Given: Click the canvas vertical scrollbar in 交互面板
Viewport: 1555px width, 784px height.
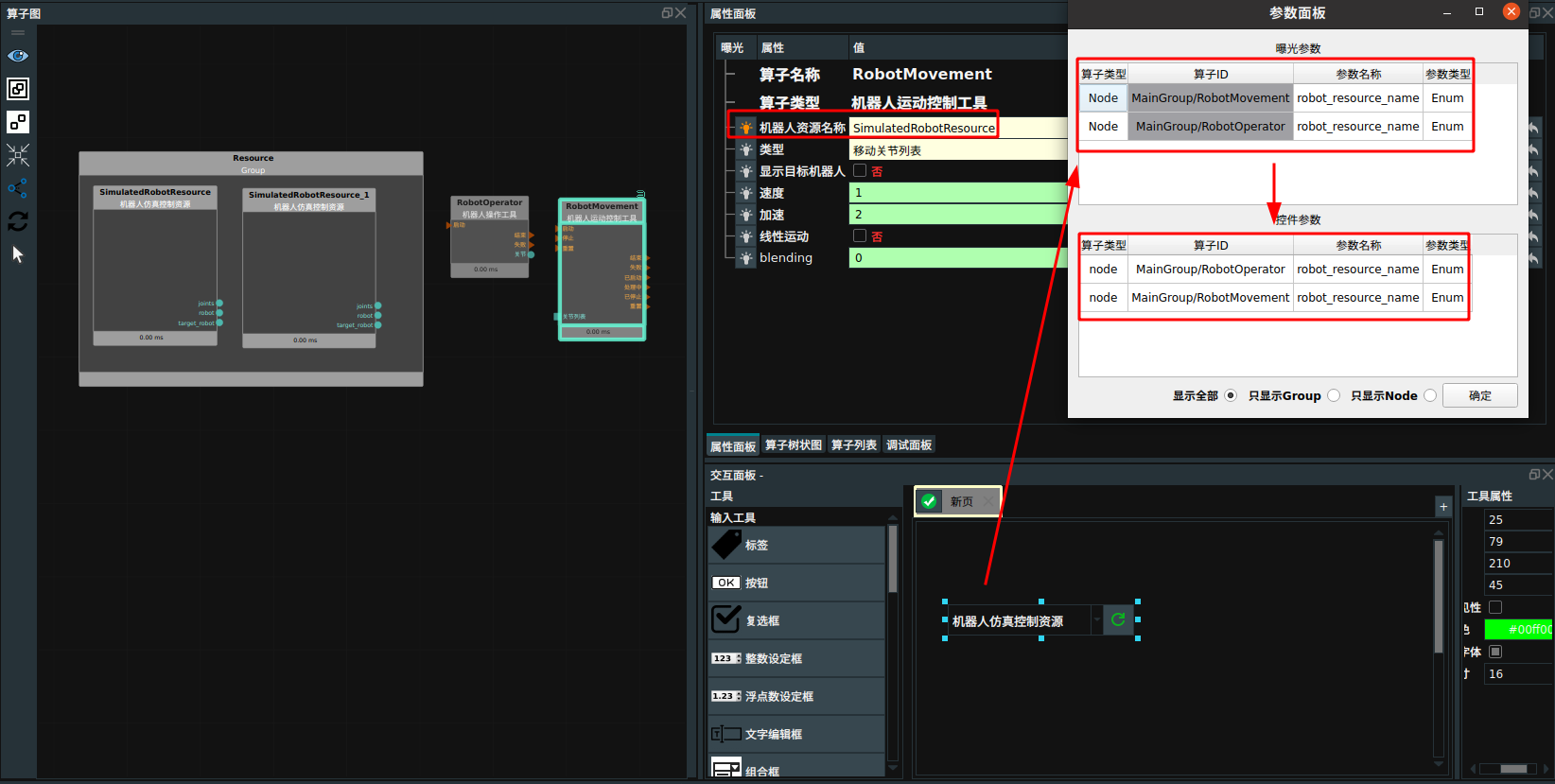Looking at the screenshot, I should [1439, 596].
